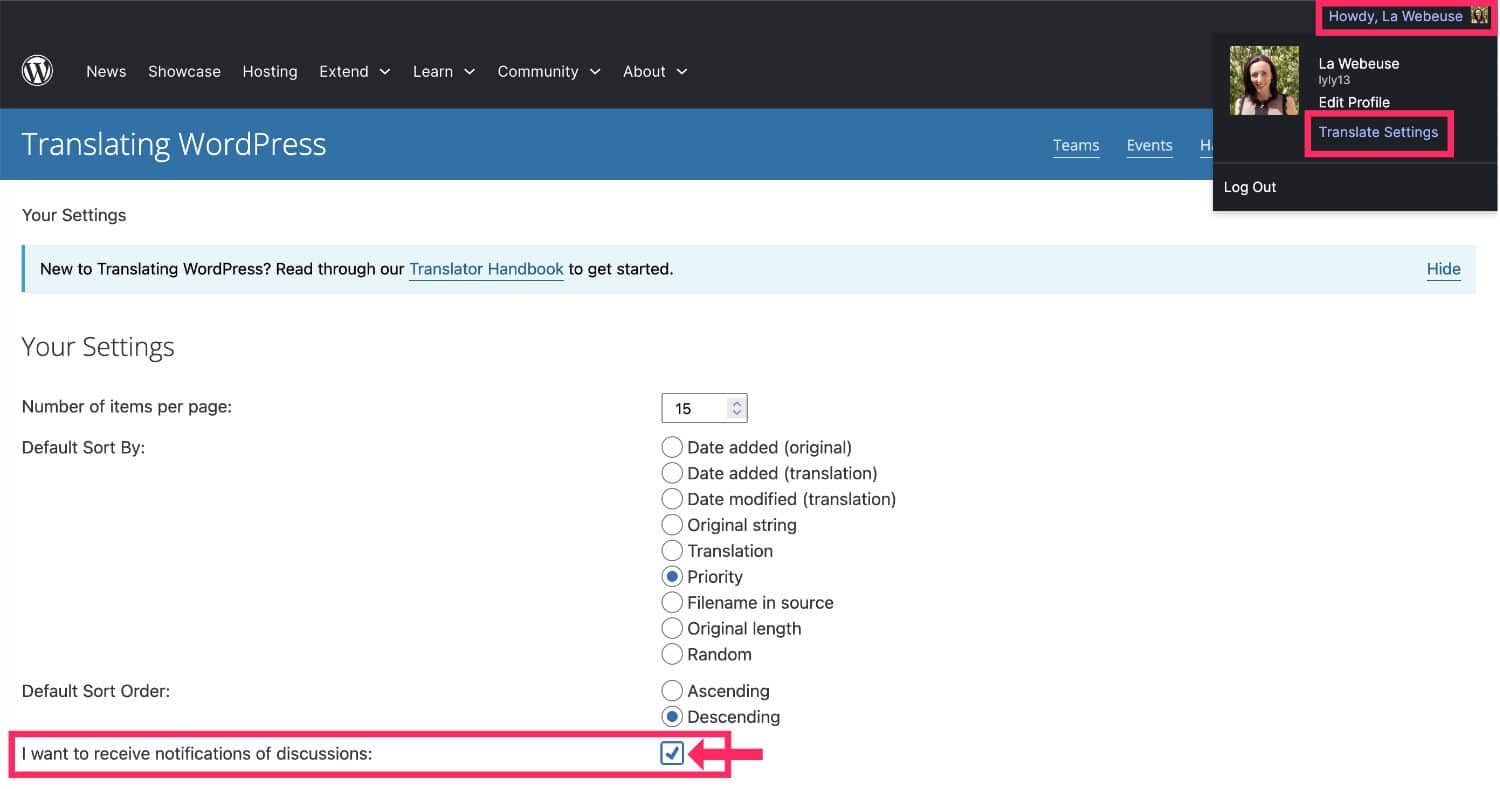This screenshot has width=1500, height=789.
Task: Expand the Community dropdown menu
Action: tap(549, 71)
